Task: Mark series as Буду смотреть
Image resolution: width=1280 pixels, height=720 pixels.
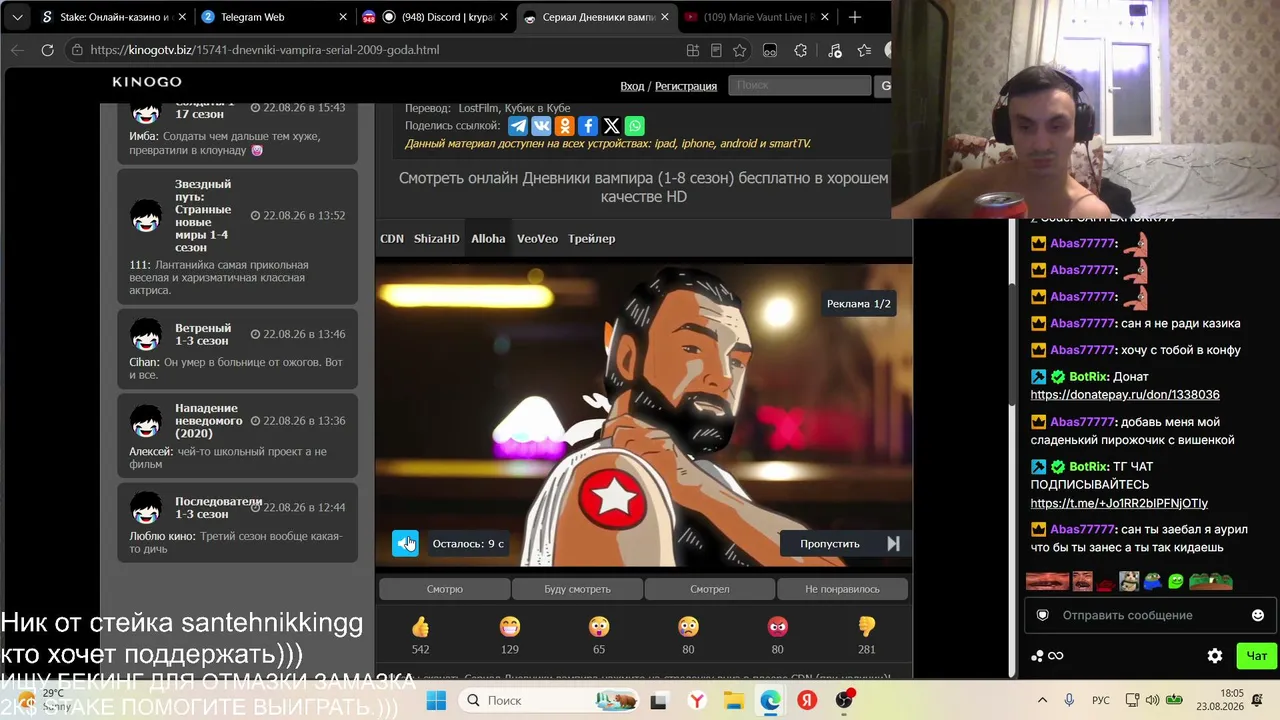Action: tap(577, 589)
